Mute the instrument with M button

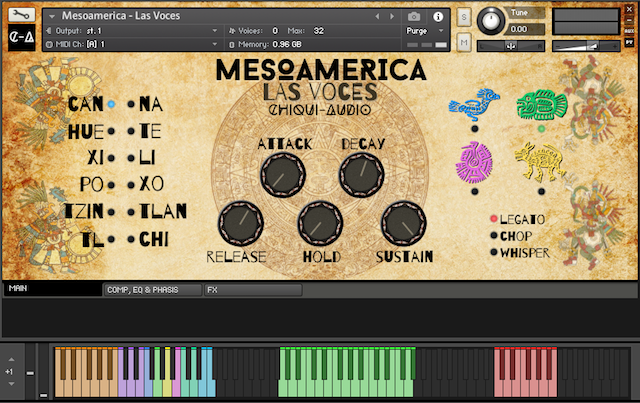(x=465, y=40)
